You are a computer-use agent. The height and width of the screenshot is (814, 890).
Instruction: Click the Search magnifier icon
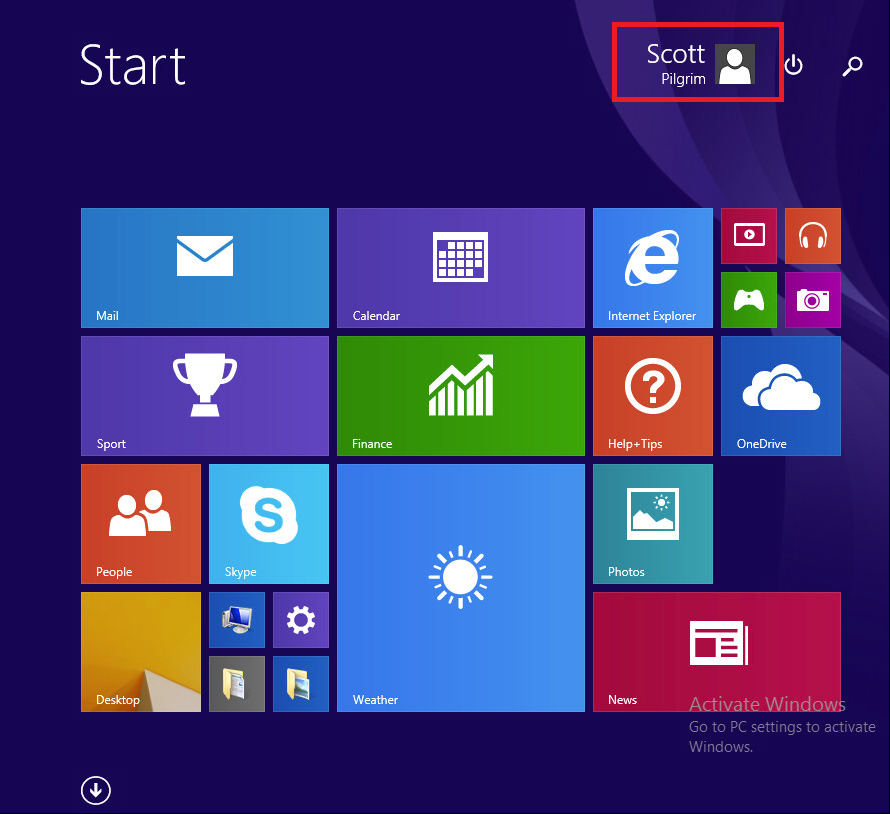[852, 67]
